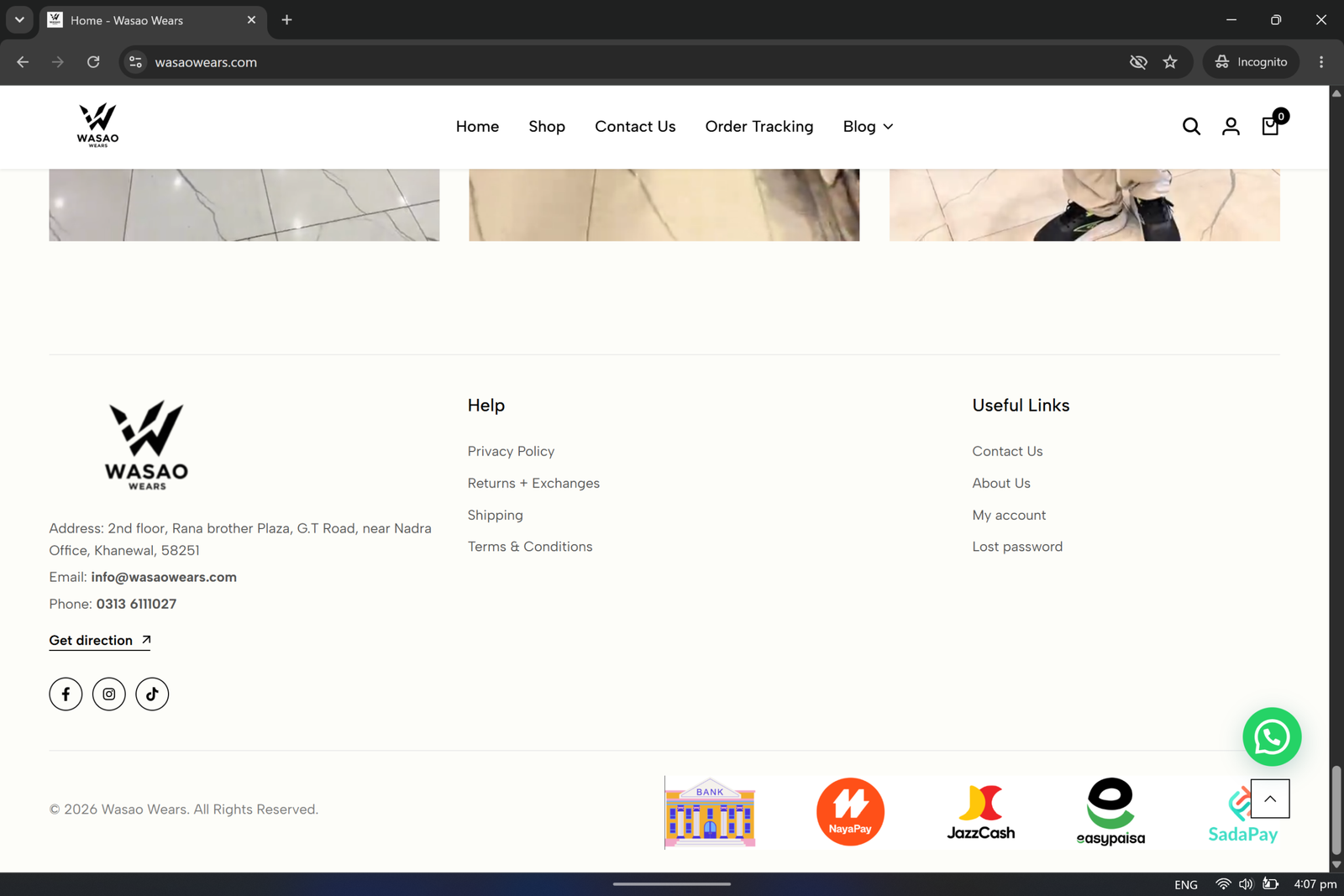Click the info@wasaowears.com email address

pos(164,577)
